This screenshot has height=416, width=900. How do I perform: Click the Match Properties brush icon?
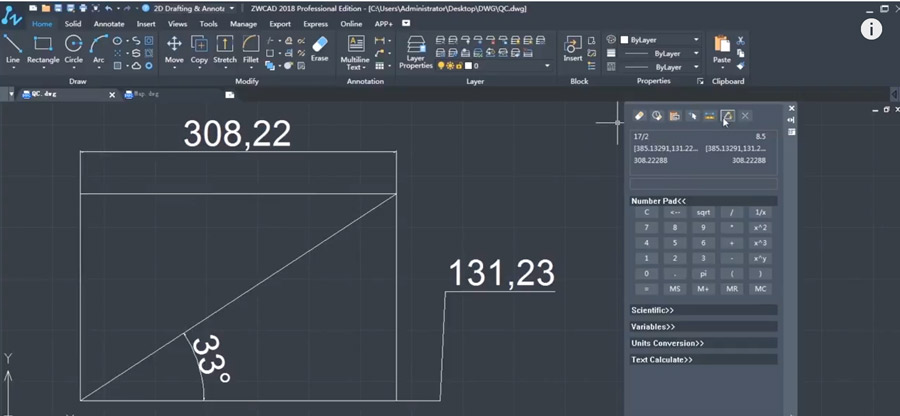740,66
